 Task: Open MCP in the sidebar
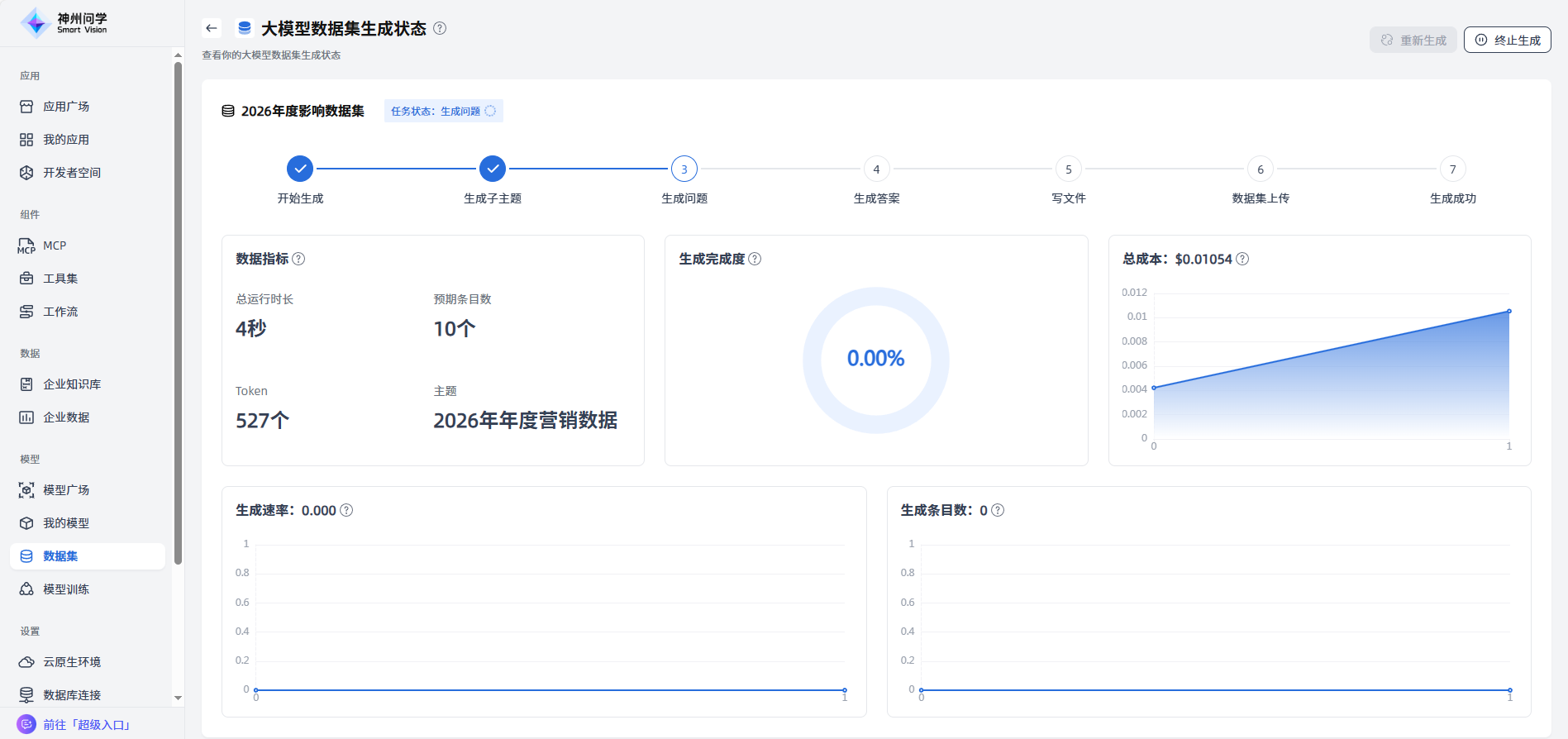click(x=55, y=246)
